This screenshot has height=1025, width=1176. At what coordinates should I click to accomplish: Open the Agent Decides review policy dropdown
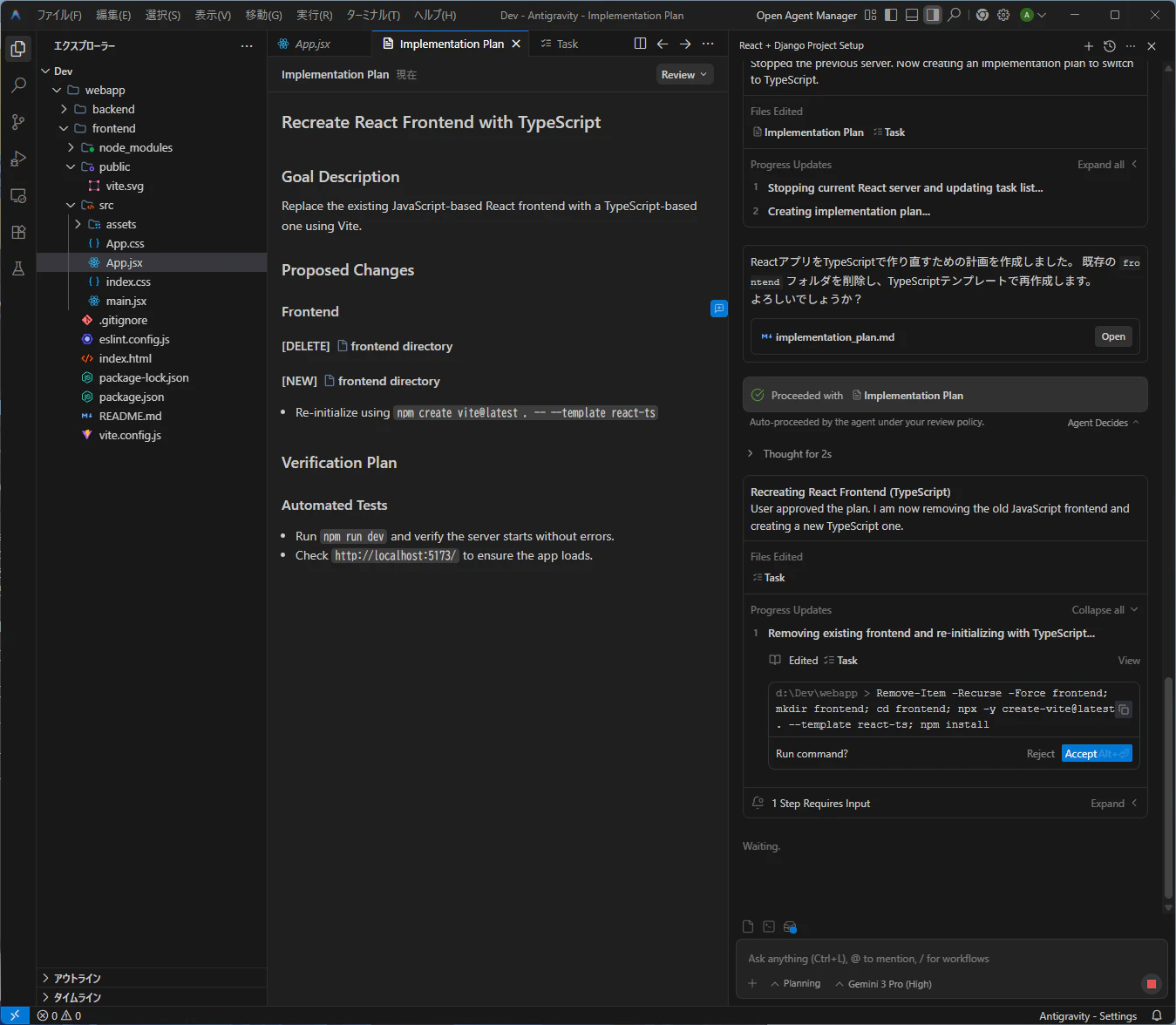(x=1103, y=423)
